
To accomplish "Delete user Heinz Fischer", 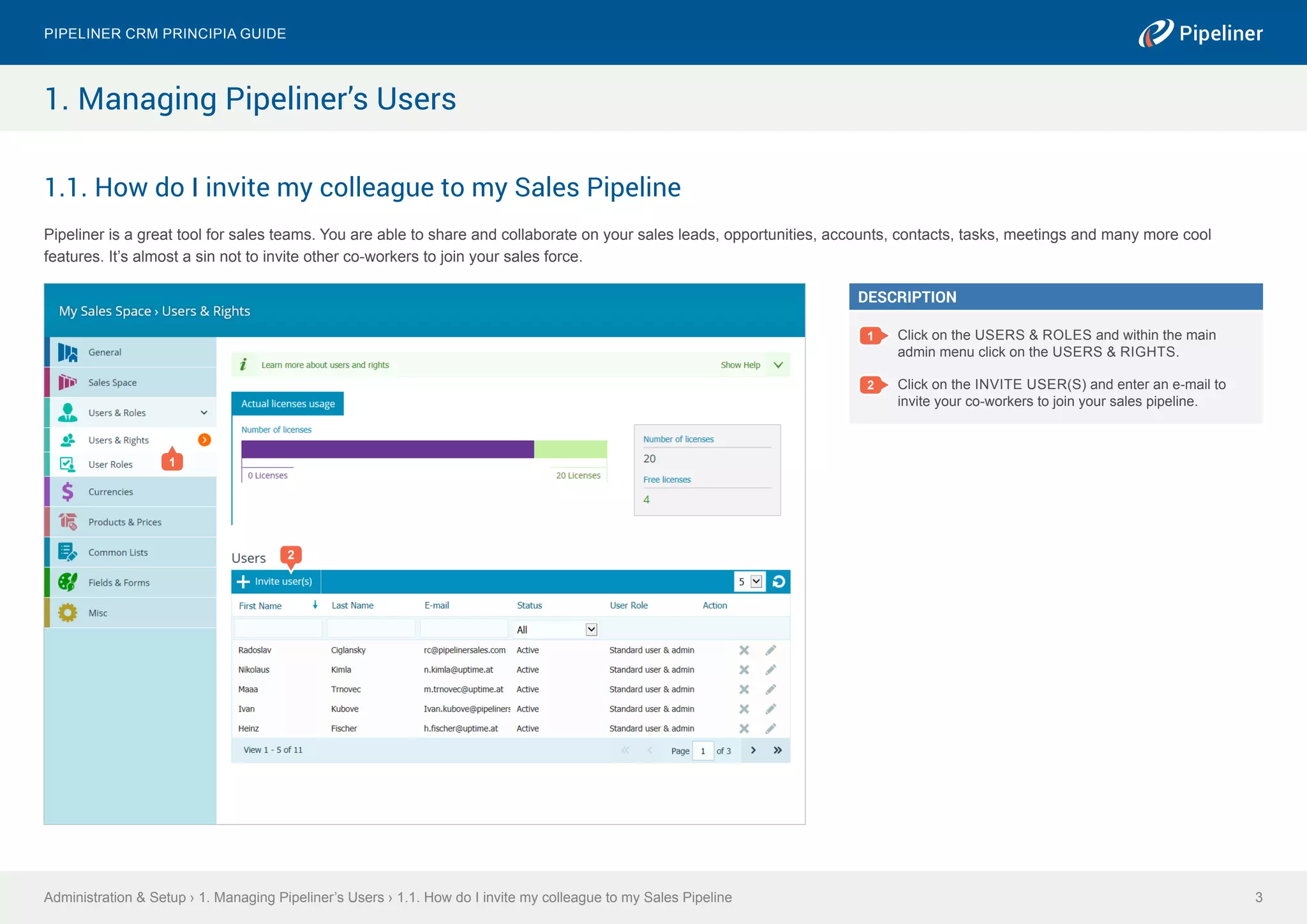I will (x=744, y=729).
